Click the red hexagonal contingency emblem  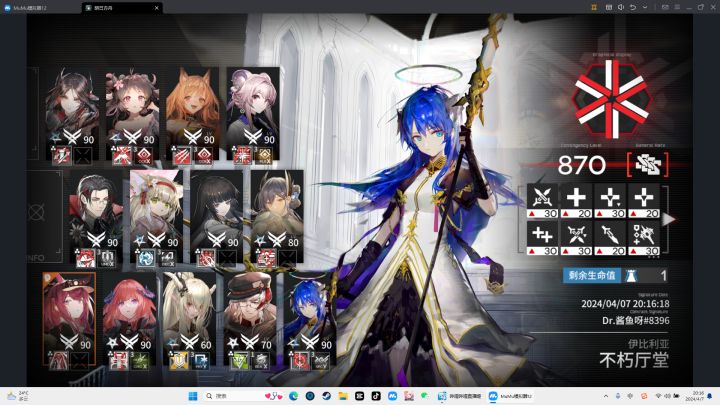611,99
